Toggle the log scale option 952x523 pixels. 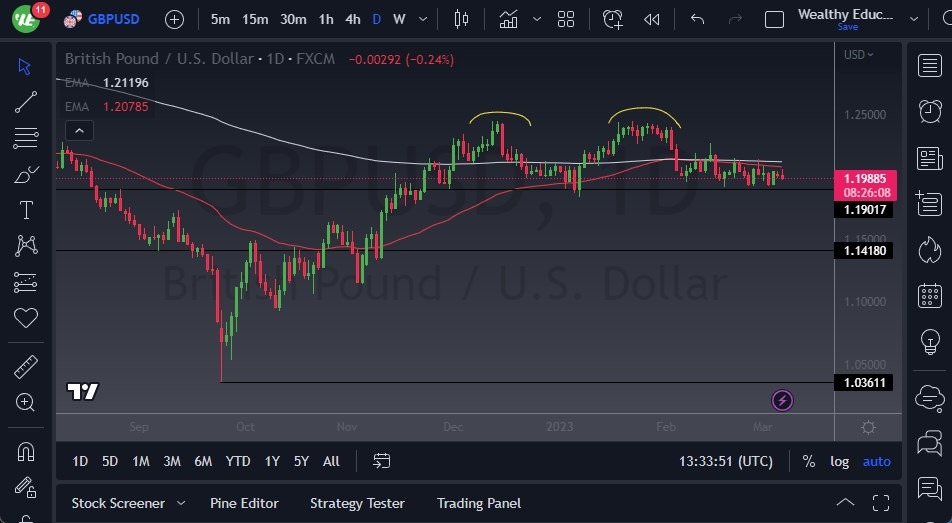839,461
